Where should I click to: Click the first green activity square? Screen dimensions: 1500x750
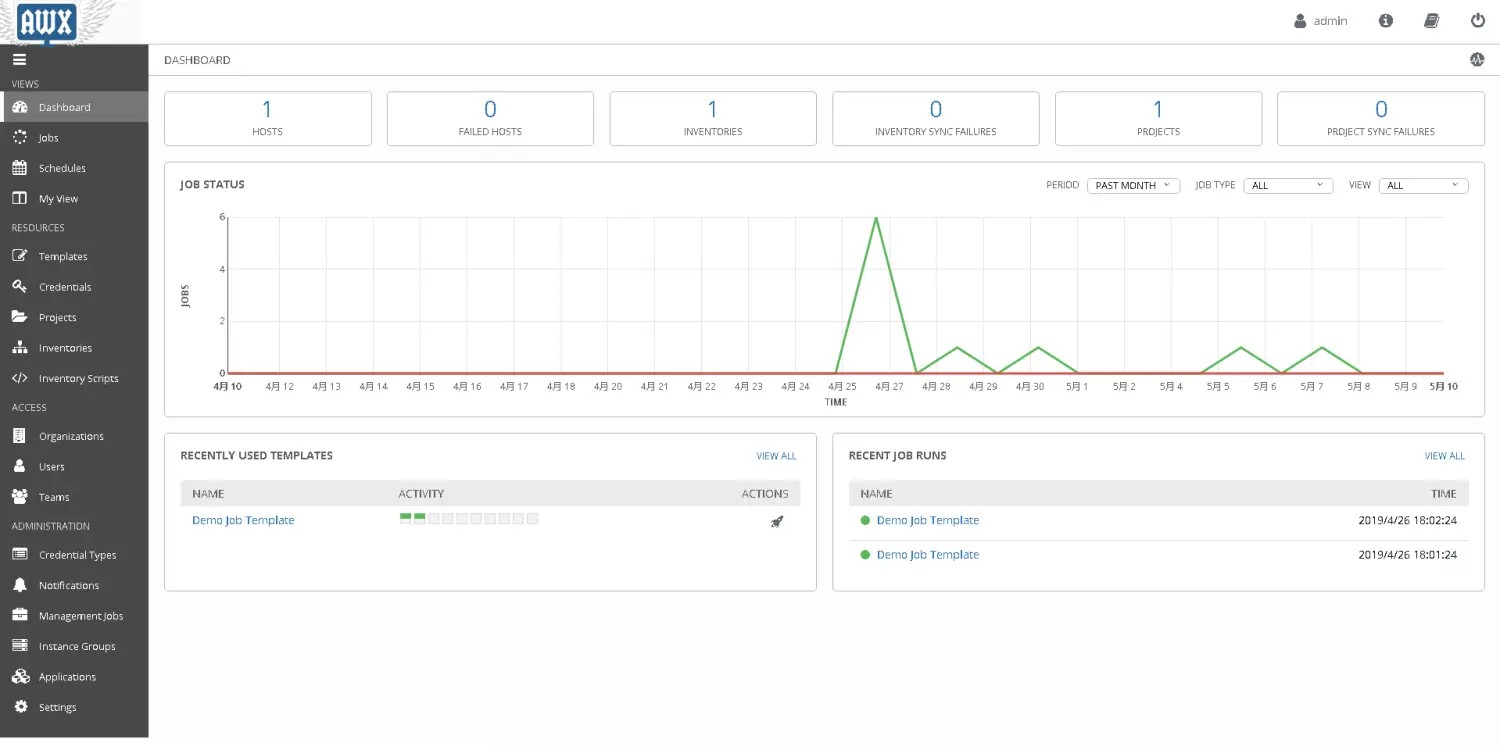[x=405, y=518]
